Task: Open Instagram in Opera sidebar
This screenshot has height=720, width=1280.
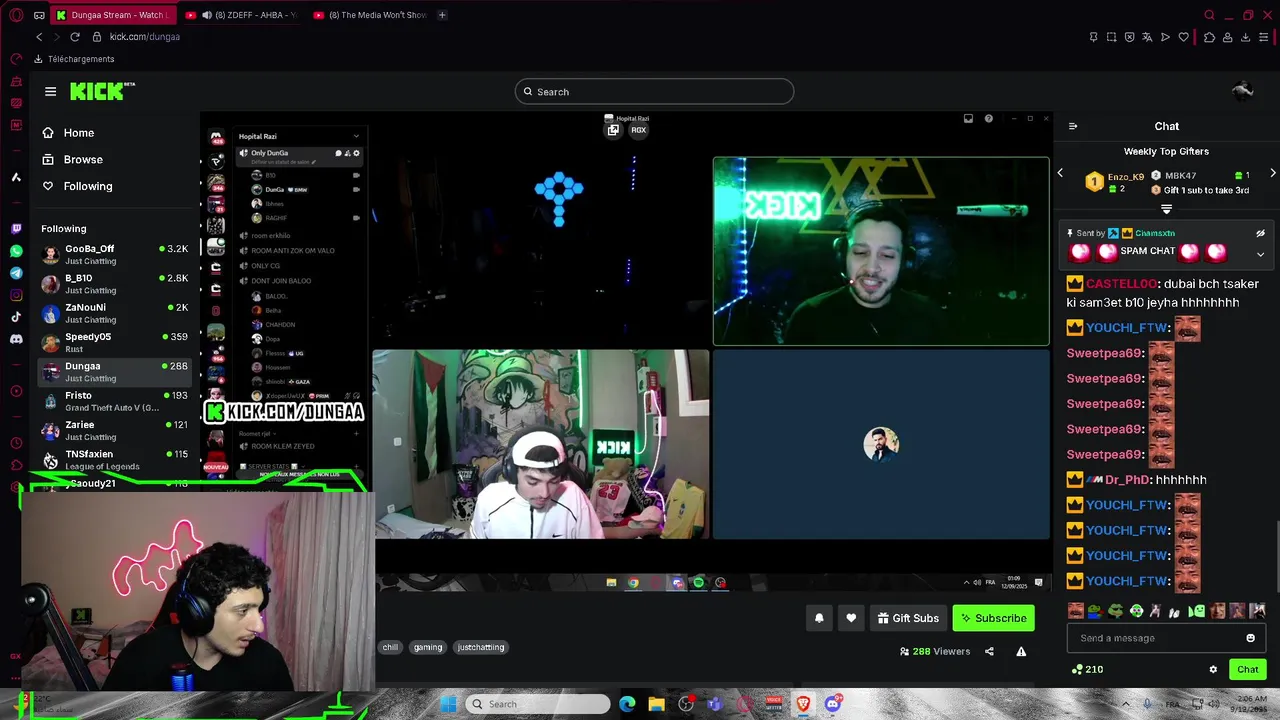Action: (x=16, y=295)
